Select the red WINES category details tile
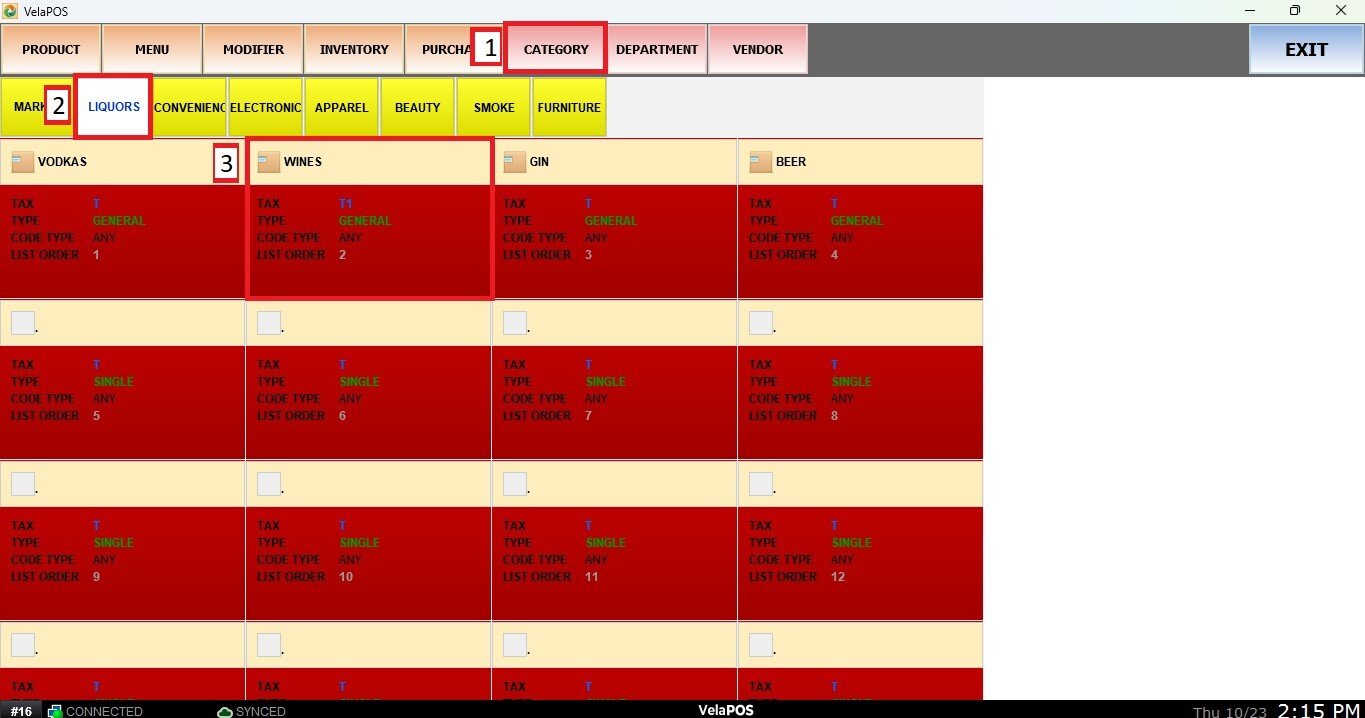Viewport: 1365px width, 718px height. [368, 240]
